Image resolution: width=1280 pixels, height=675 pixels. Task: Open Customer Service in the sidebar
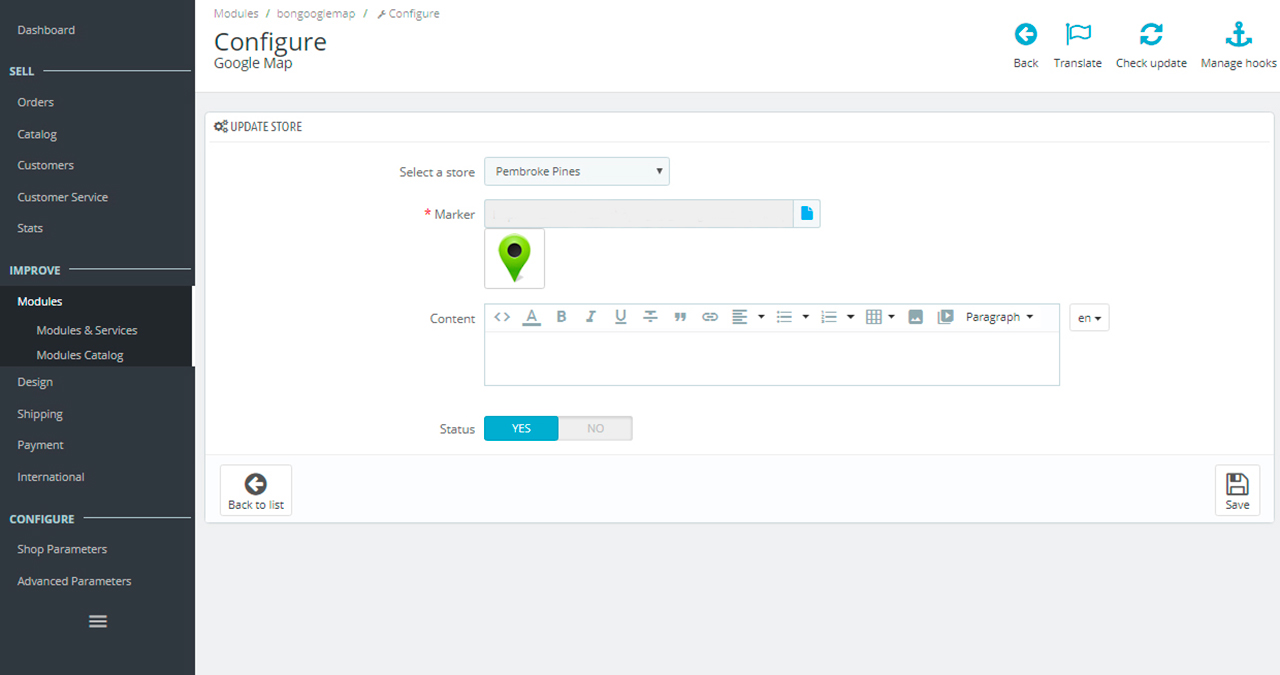(63, 197)
